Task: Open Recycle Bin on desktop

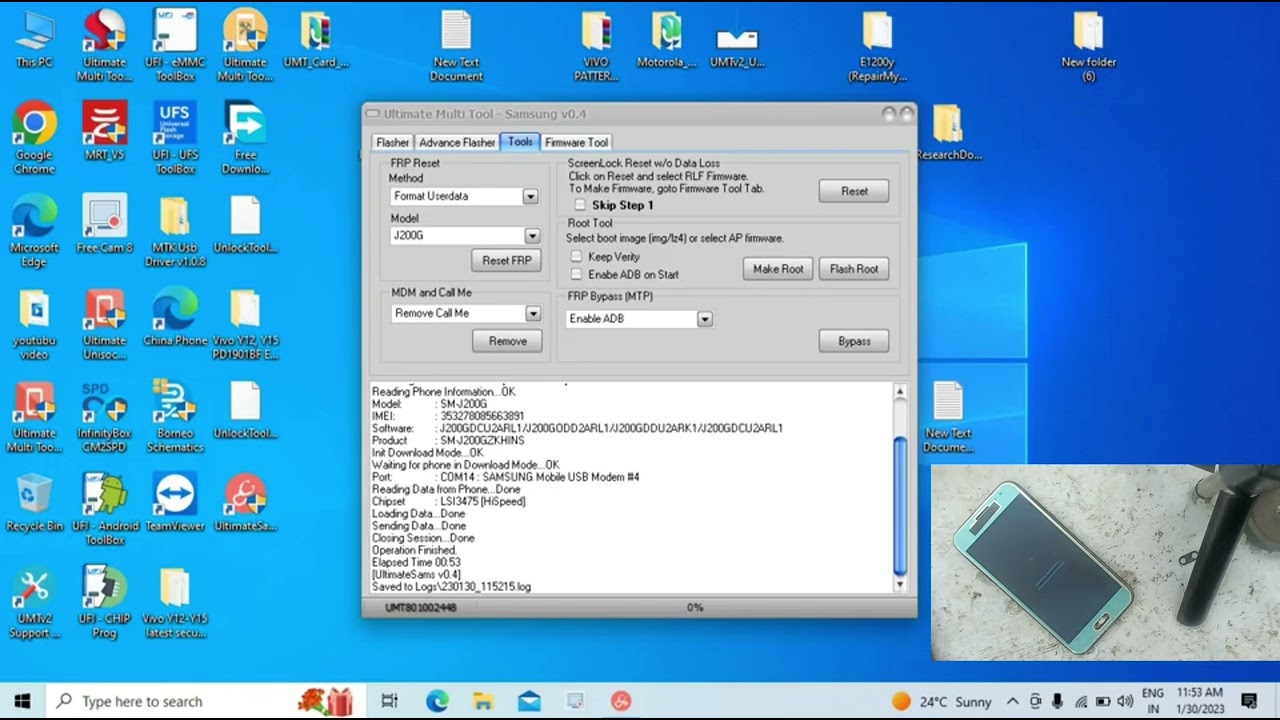Action: [34, 503]
